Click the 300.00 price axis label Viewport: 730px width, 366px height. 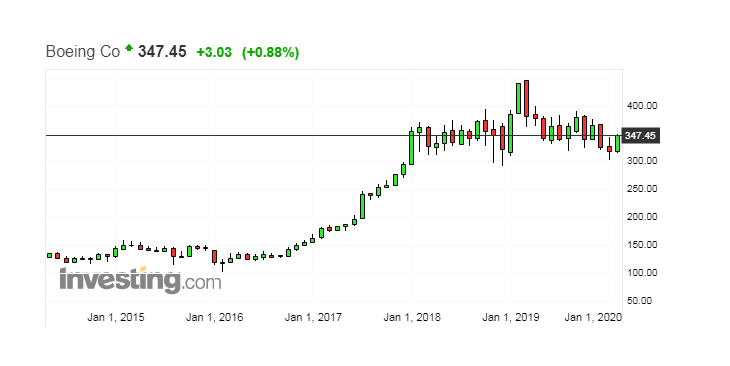point(642,161)
